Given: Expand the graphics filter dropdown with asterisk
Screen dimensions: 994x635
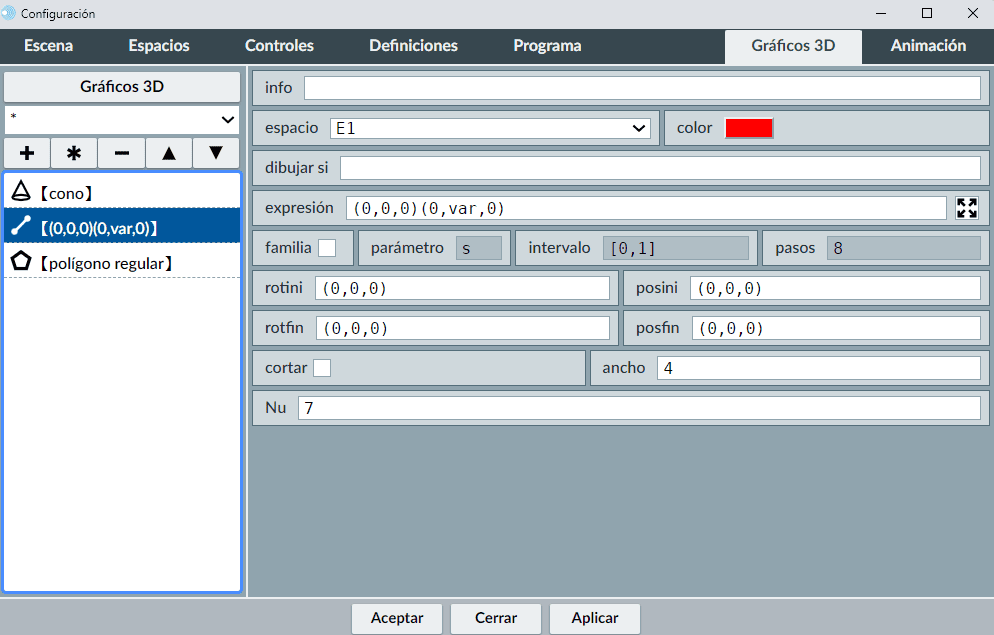Looking at the screenshot, I should point(122,119).
